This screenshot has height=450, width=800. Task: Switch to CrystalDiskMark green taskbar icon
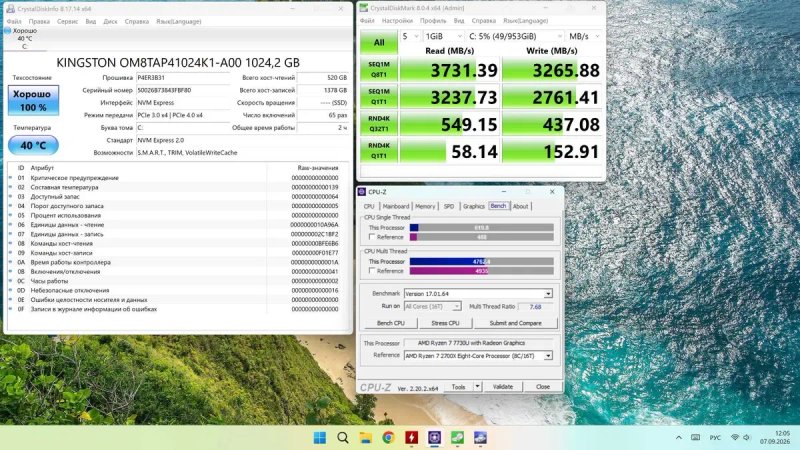point(457,437)
